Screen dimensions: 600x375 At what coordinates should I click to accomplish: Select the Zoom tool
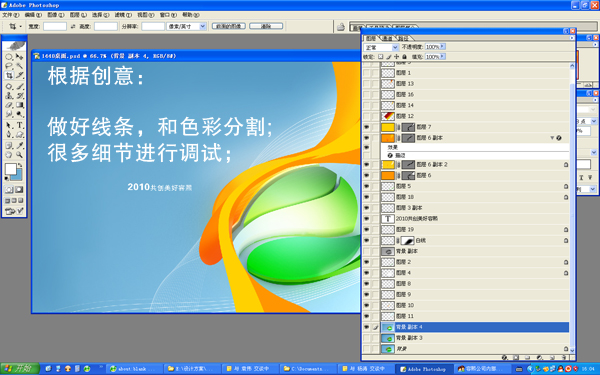pos(19,155)
